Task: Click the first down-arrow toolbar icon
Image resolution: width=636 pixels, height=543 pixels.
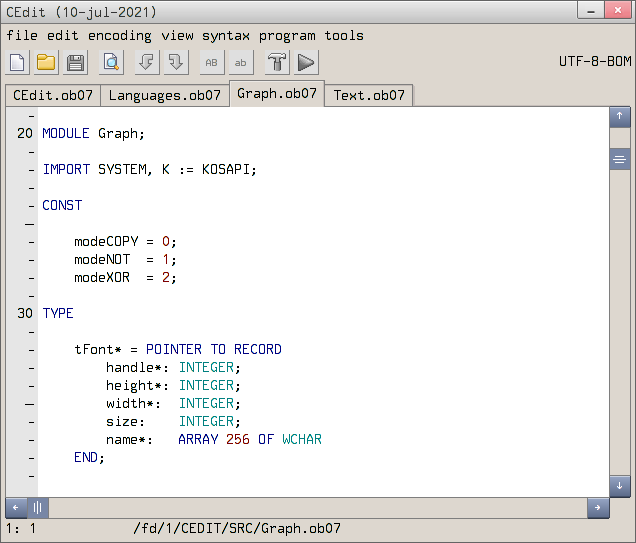Action: [147, 63]
